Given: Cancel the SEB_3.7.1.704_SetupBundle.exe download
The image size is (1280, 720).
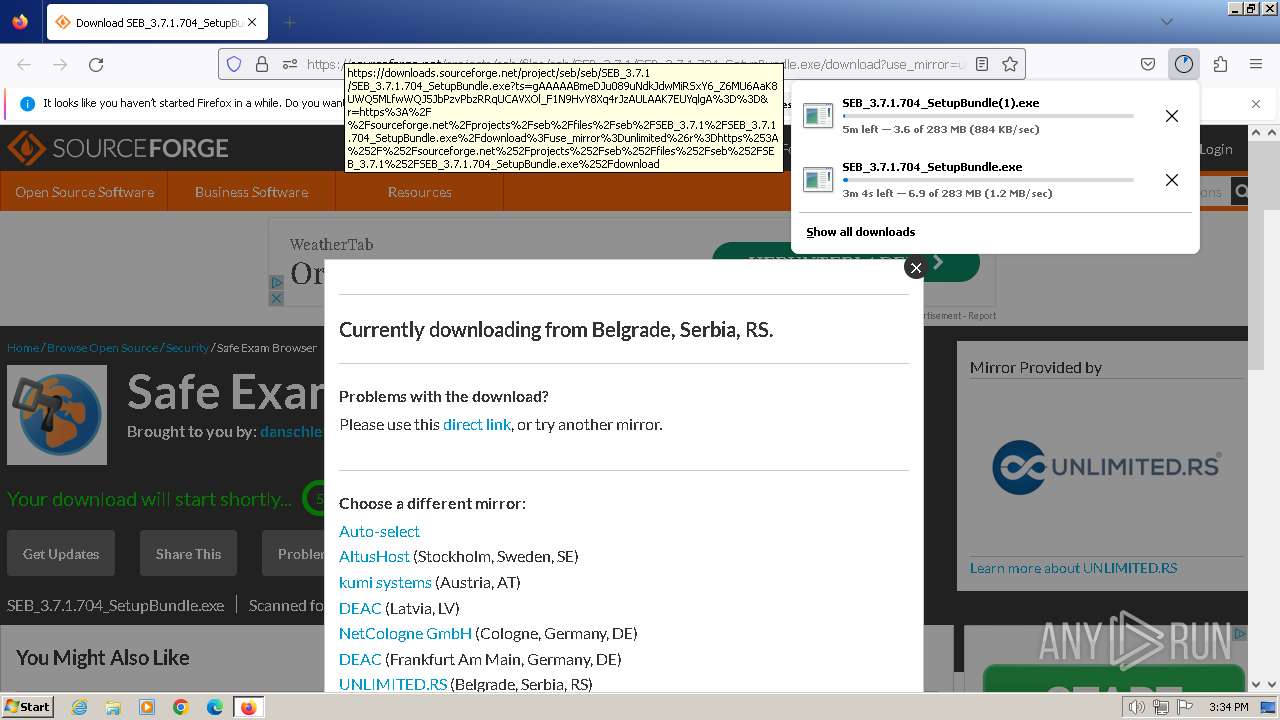Looking at the screenshot, I should point(1171,180).
